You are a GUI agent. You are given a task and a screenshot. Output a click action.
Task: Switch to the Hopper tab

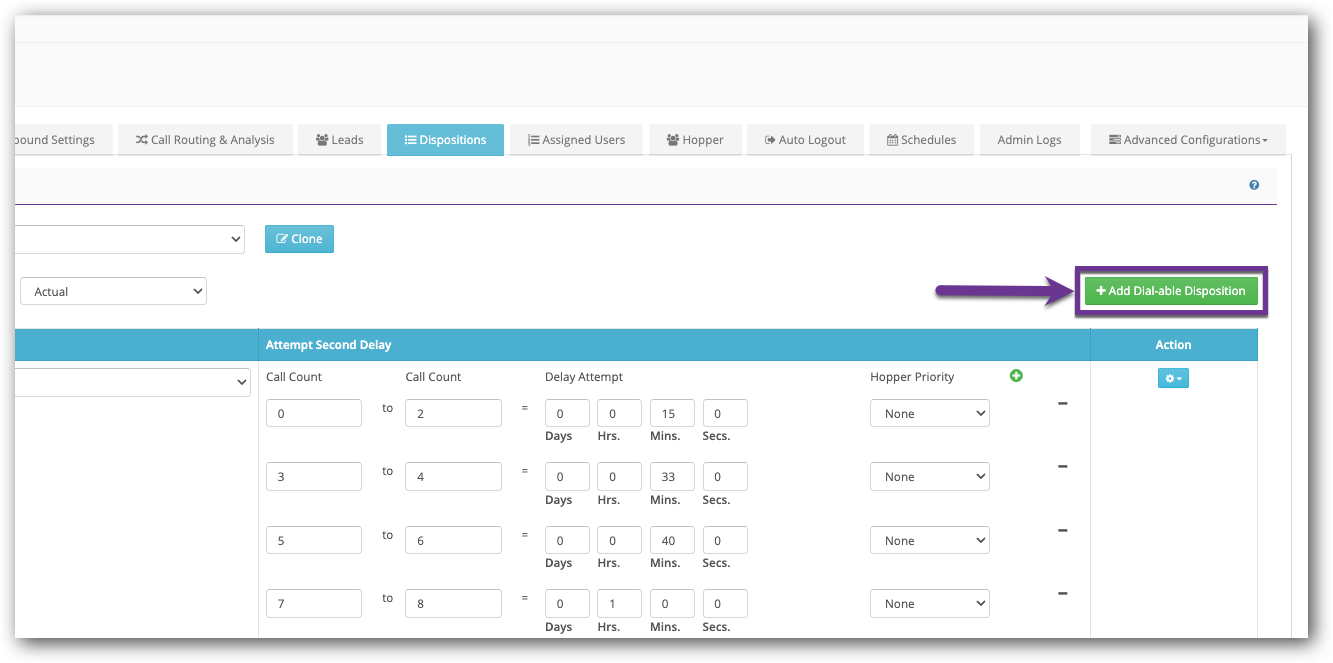(x=695, y=139)
